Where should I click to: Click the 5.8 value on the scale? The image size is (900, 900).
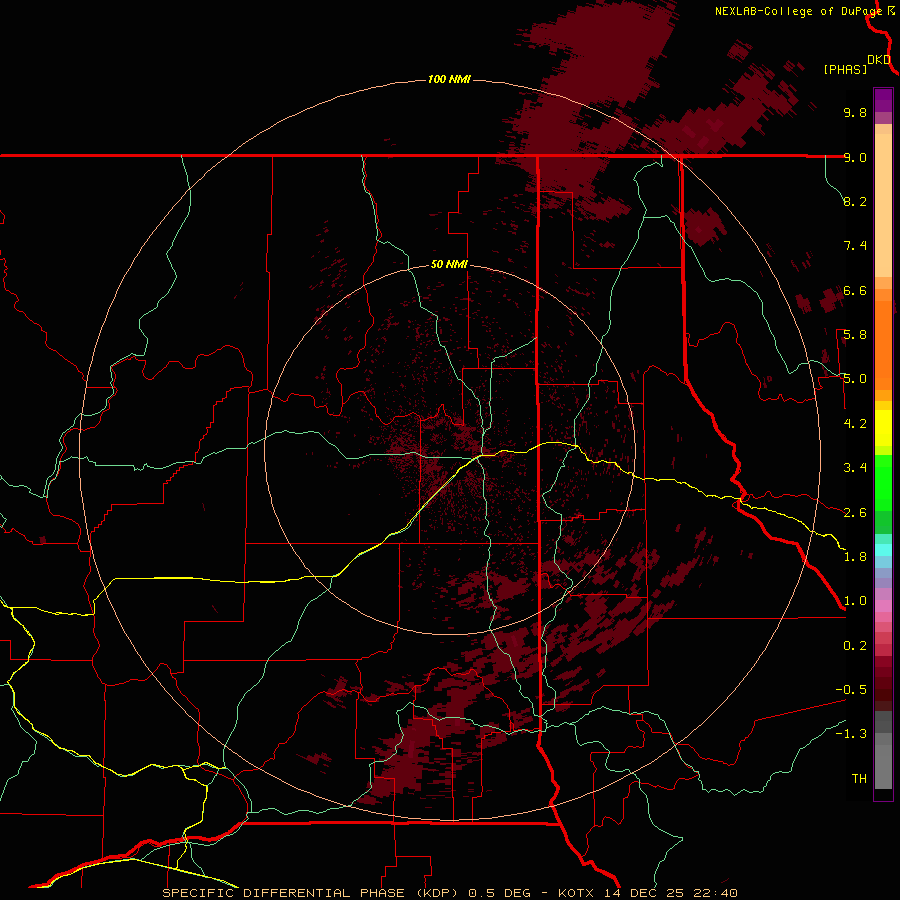point(855,335)
